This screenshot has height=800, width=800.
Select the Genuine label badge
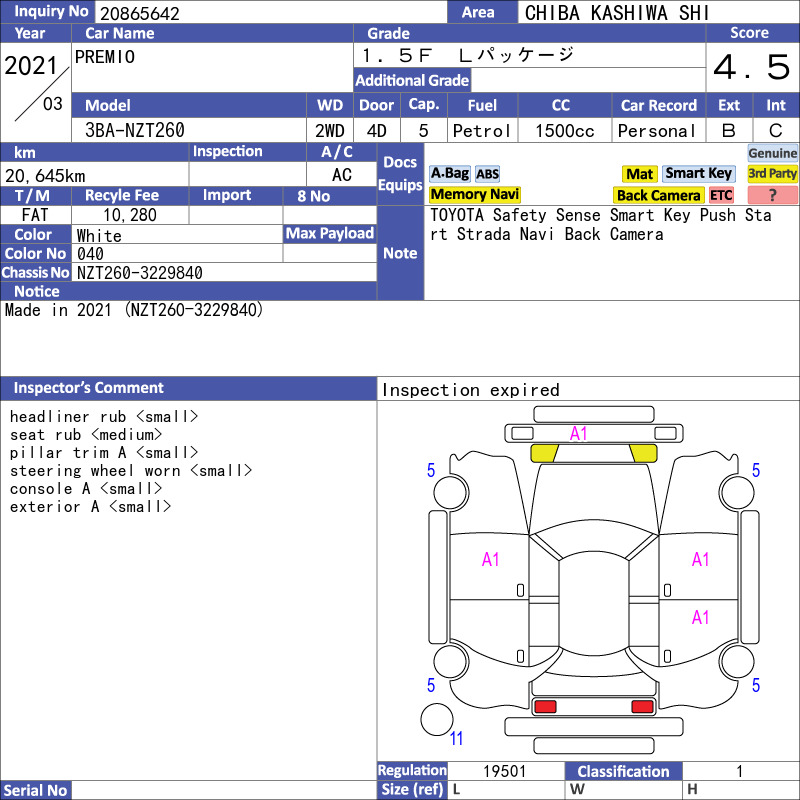tap(773, 153)
